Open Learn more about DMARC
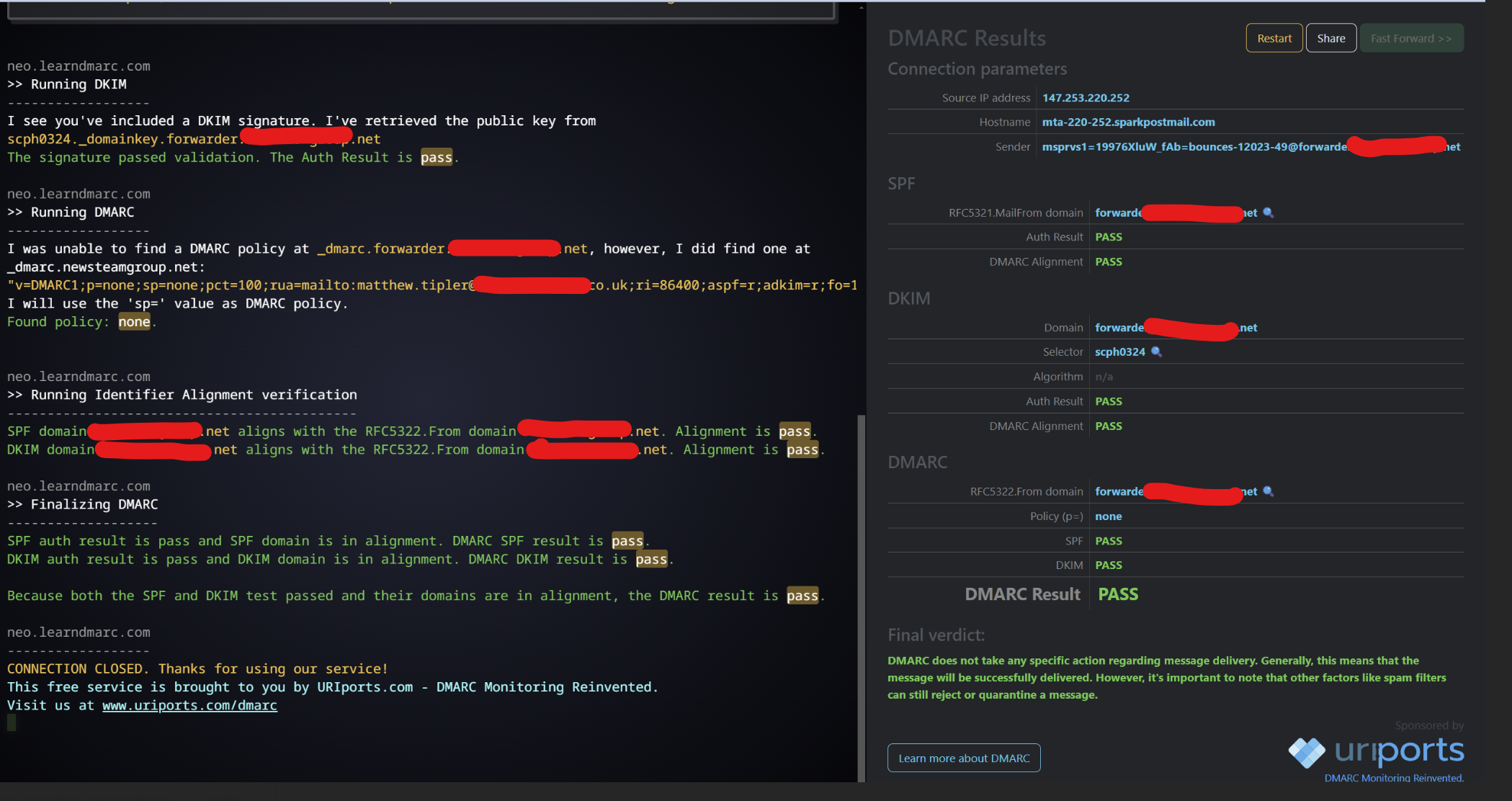 click(964, 758)
